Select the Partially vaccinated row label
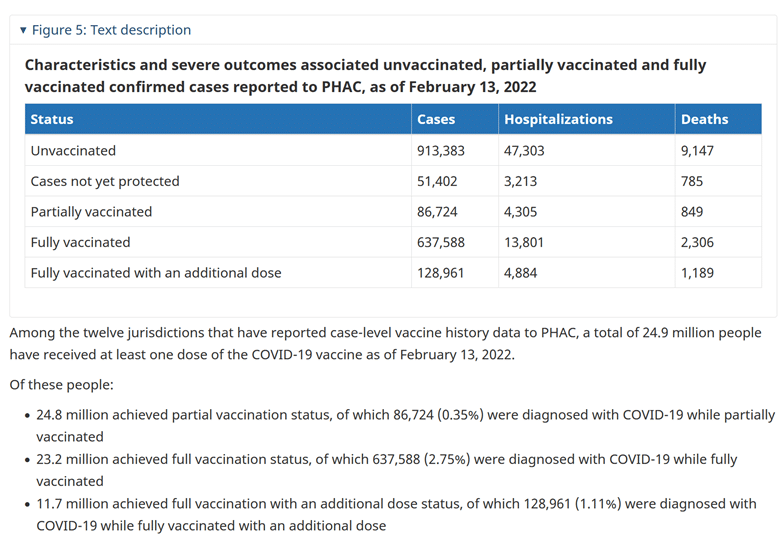Screen dimensions: 784x534 click(x=91, y=212)
